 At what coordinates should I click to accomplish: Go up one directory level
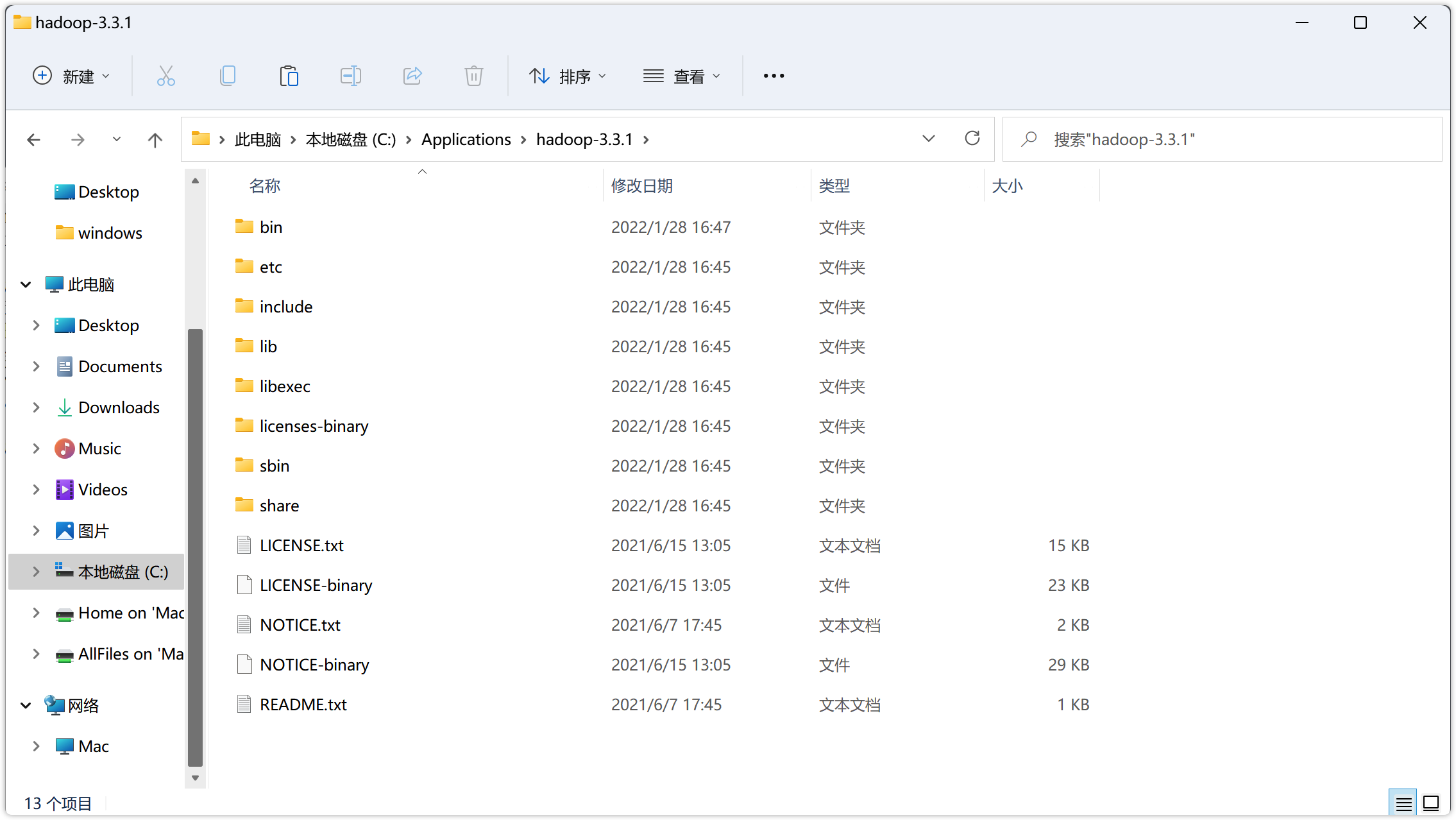(155, 140)
